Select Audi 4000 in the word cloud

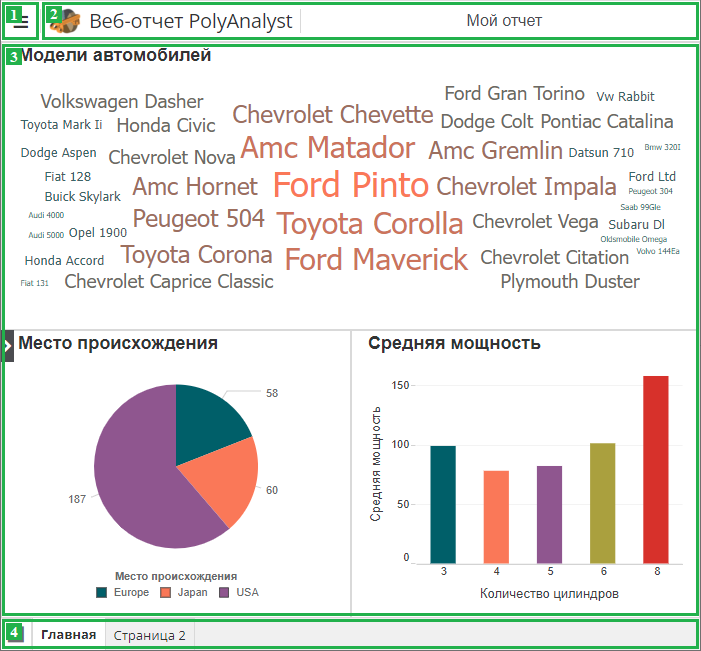click(x=46, y=215)
